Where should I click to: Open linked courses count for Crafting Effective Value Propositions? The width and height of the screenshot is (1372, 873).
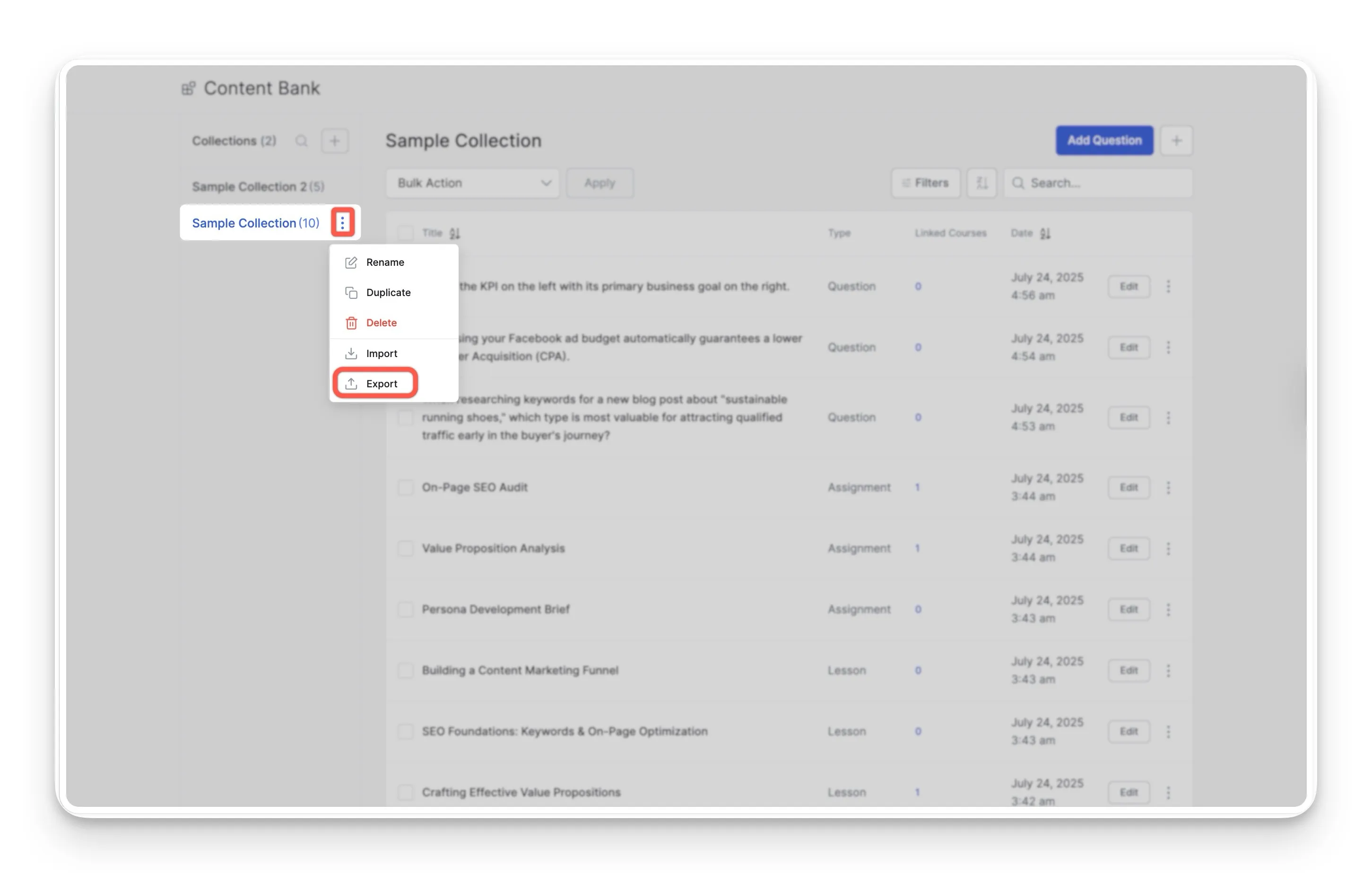tap(917, 792)
